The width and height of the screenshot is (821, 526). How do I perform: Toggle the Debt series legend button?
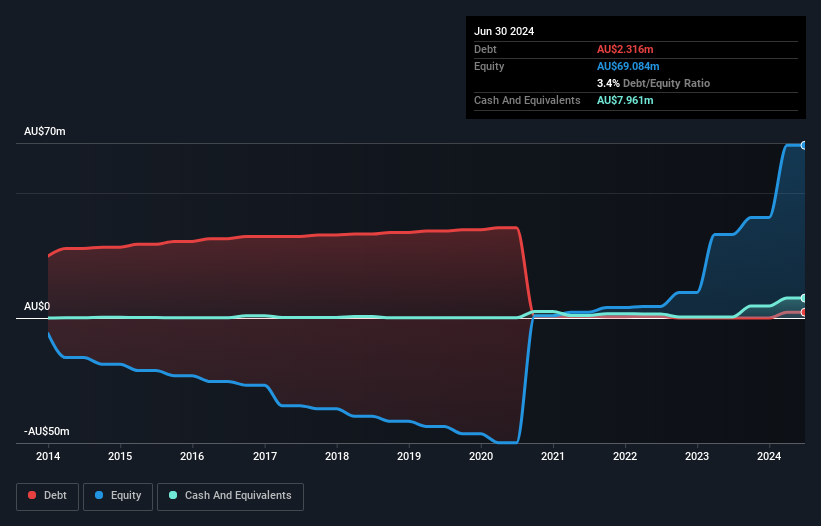coord(48,496)
